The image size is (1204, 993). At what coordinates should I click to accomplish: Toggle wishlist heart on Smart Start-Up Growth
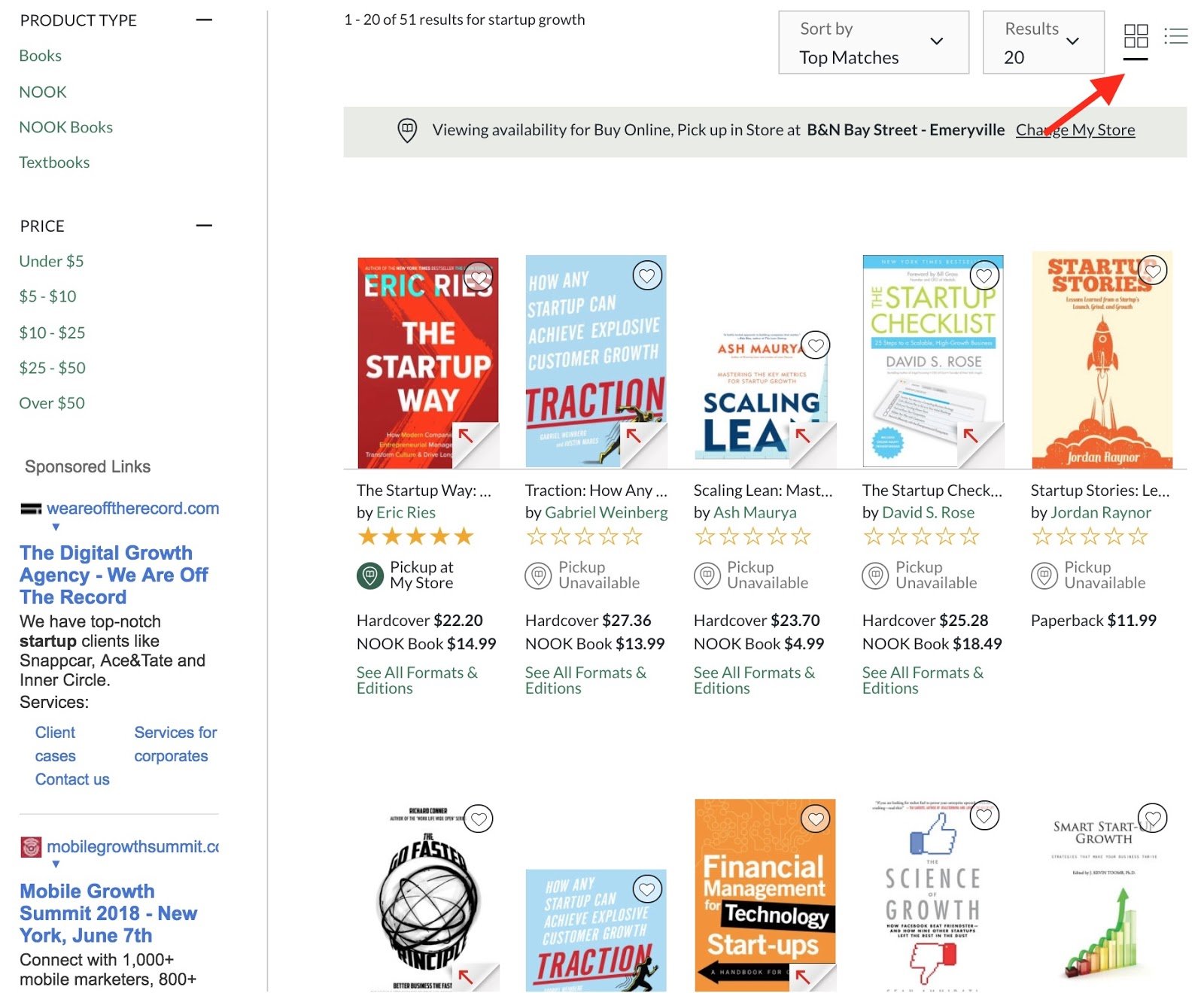click(1153, 818)
